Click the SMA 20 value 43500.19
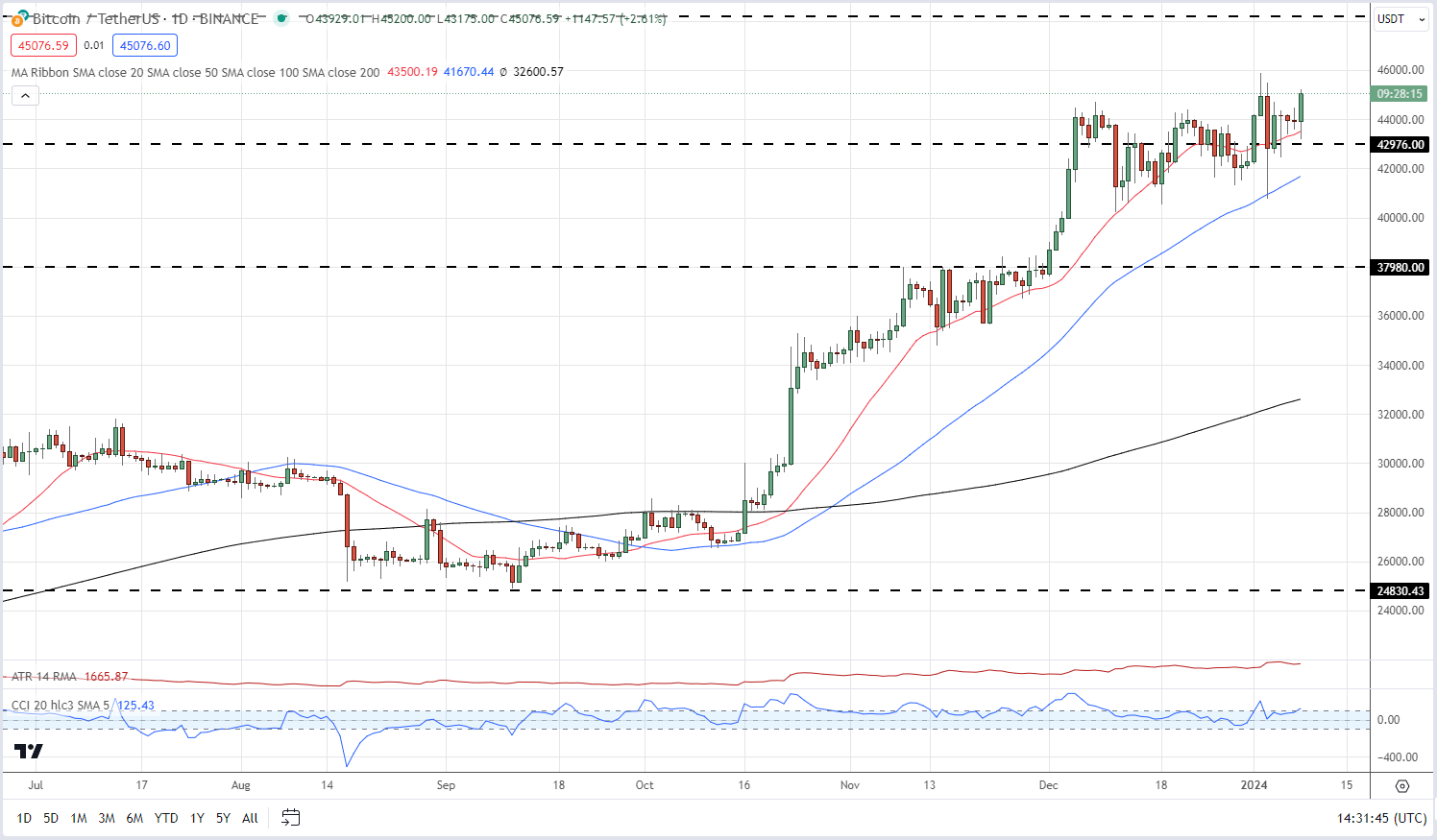The image size is (1437, 840). [412, 72]
